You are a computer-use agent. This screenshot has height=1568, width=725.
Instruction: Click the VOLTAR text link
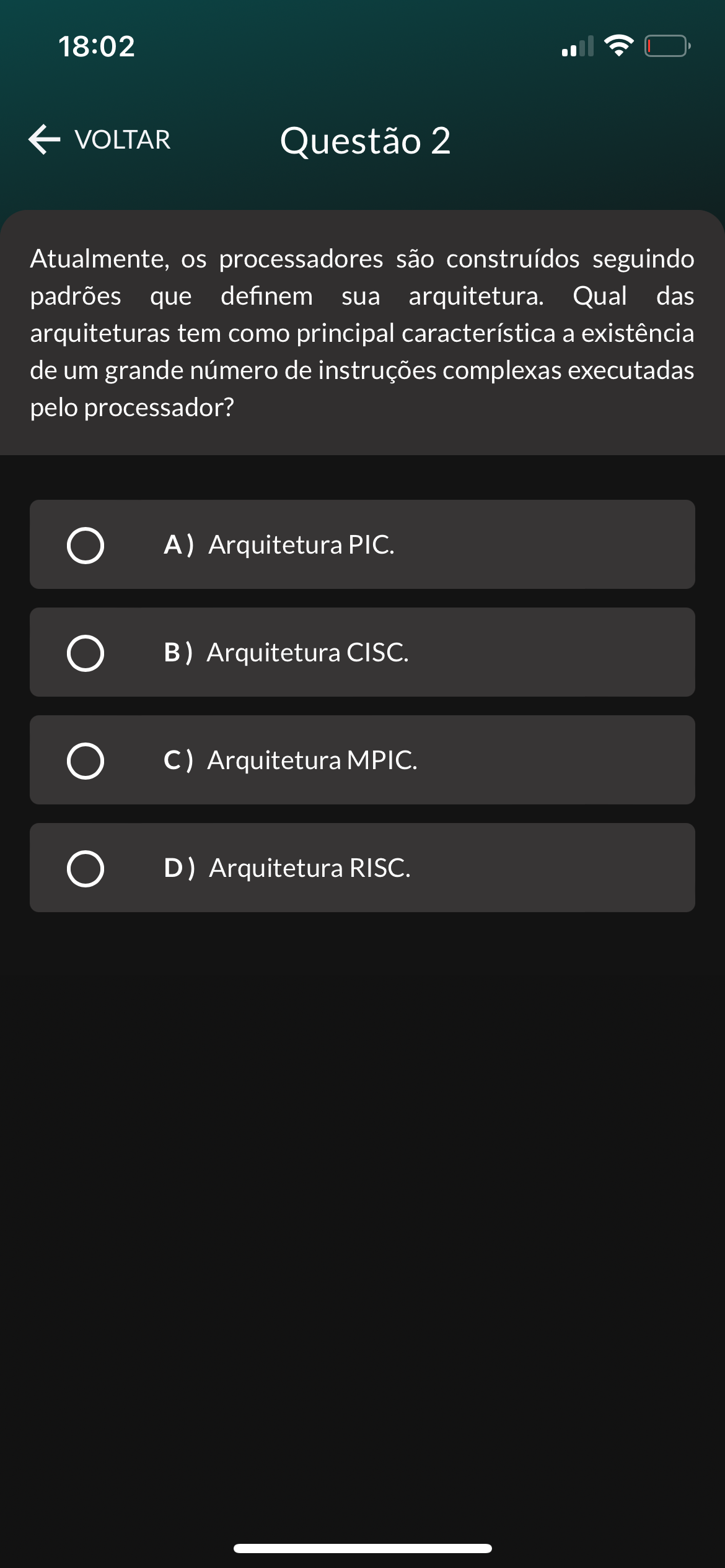coord(123,140)
